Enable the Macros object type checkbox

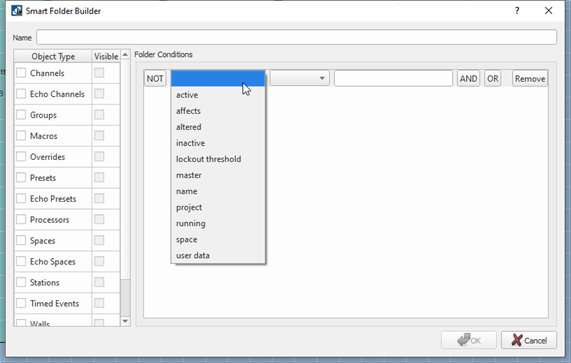click(21, 136)
